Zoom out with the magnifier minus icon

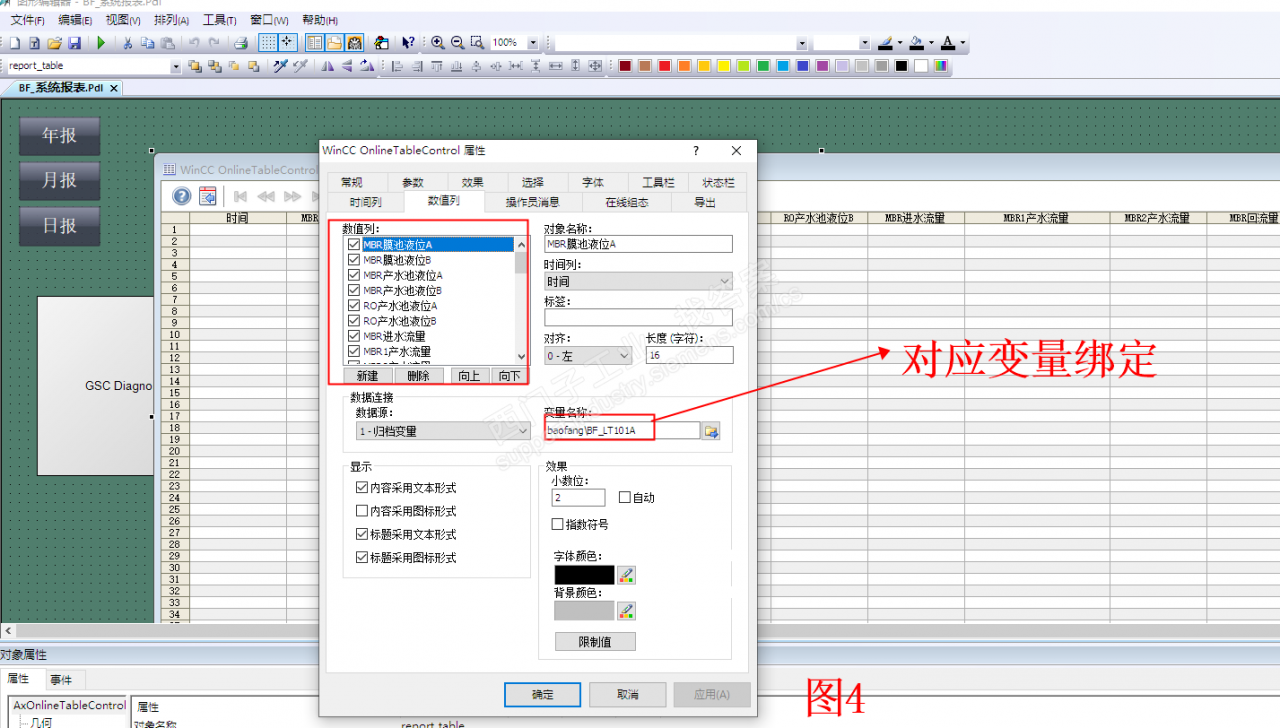[x=457, y=43]
